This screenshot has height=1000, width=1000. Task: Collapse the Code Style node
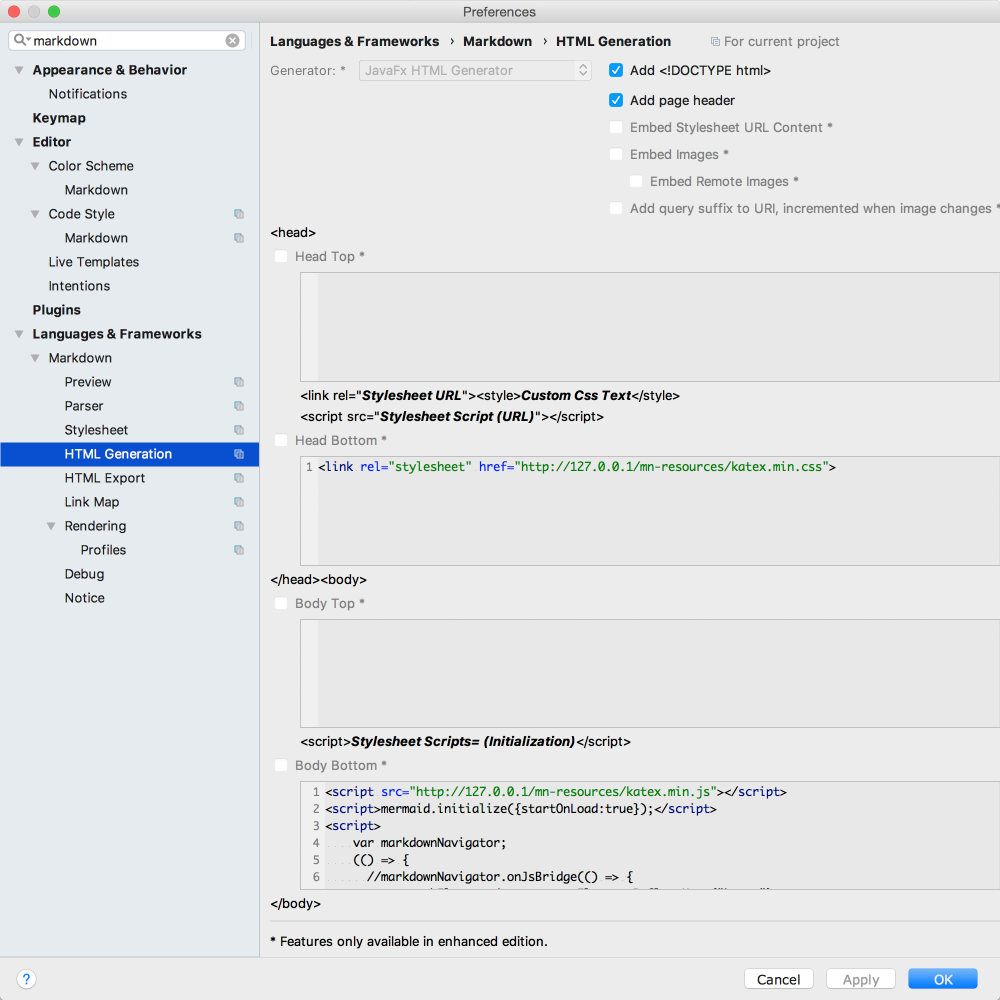click(35, 214)
